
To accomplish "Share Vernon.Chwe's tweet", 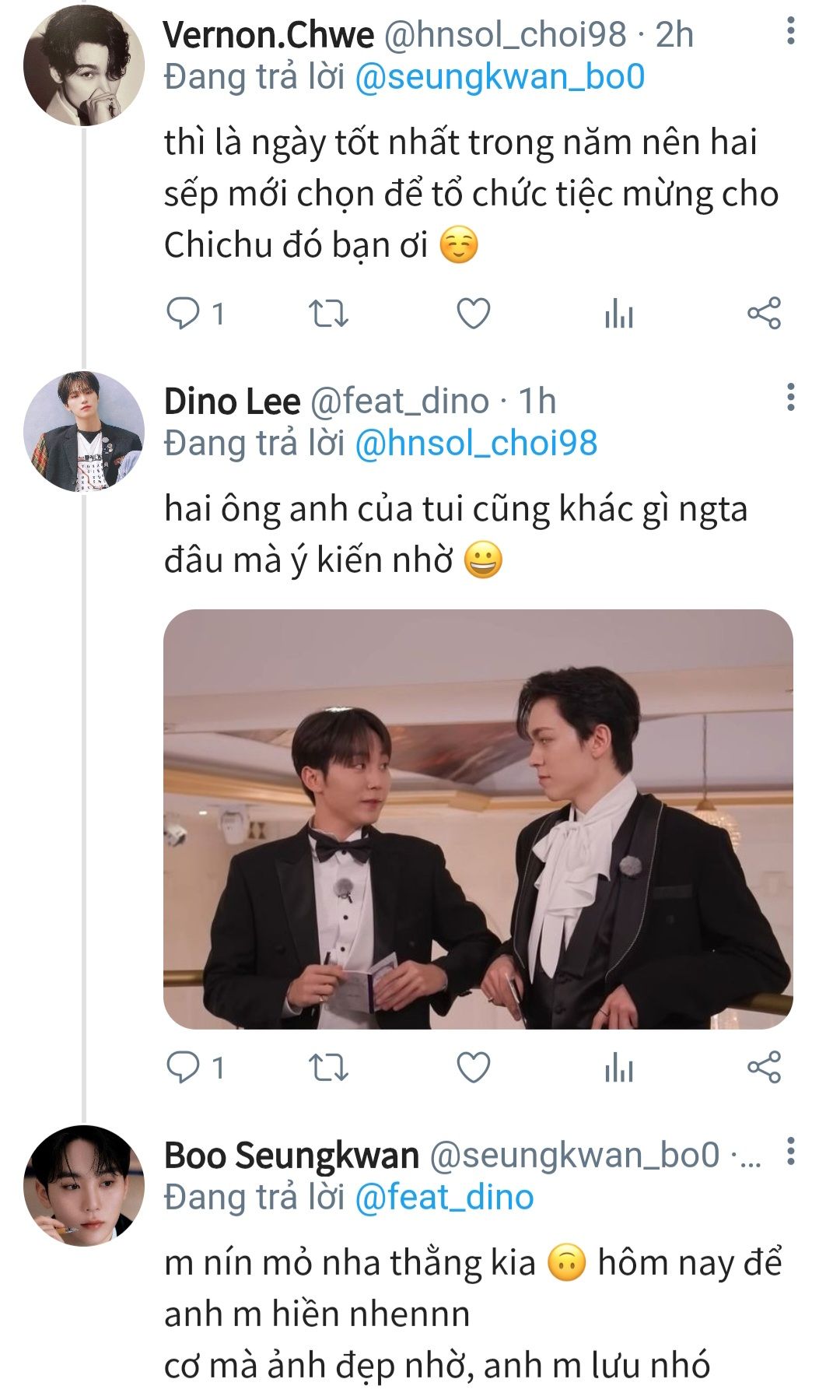I will [764, 314].
